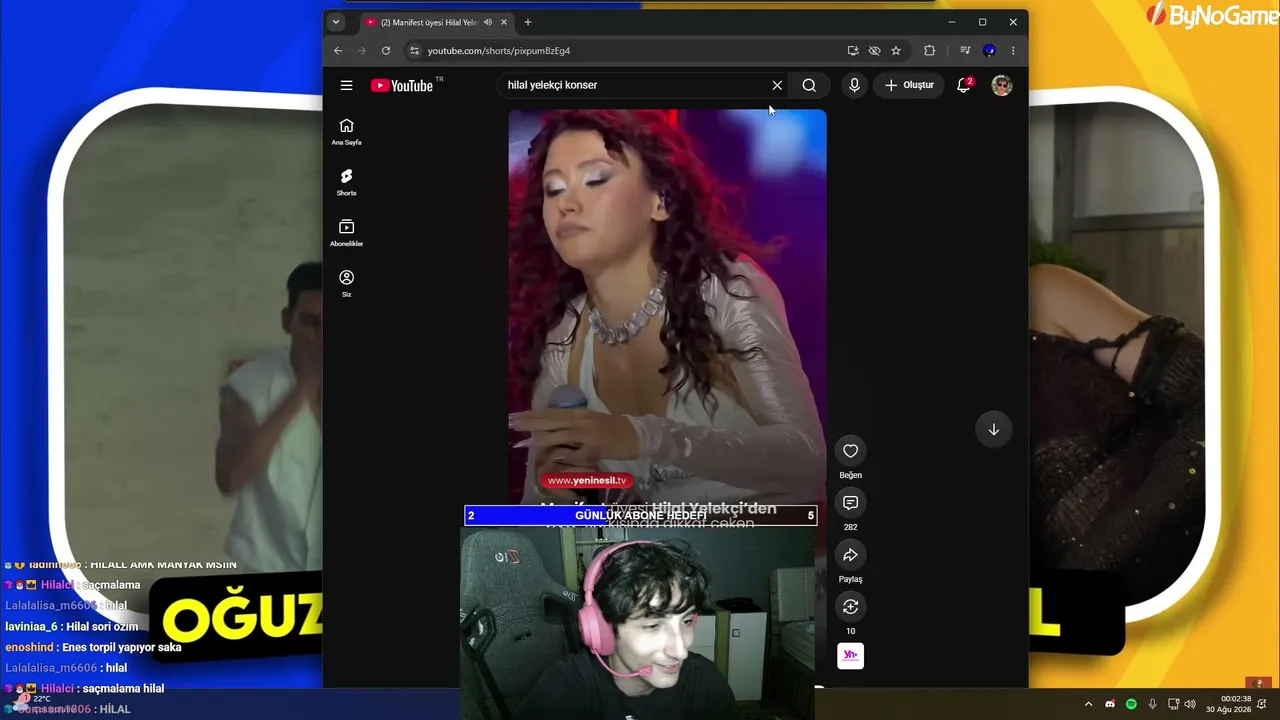The height and width of the screenshot is (720, 1280).
Task: Open the media controls toolbar icon
Action: point(965,51)
